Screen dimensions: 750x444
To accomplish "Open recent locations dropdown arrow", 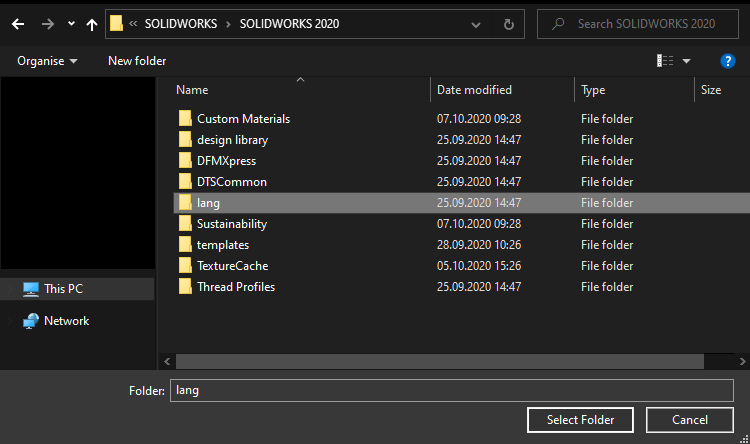I will point(70,24).
